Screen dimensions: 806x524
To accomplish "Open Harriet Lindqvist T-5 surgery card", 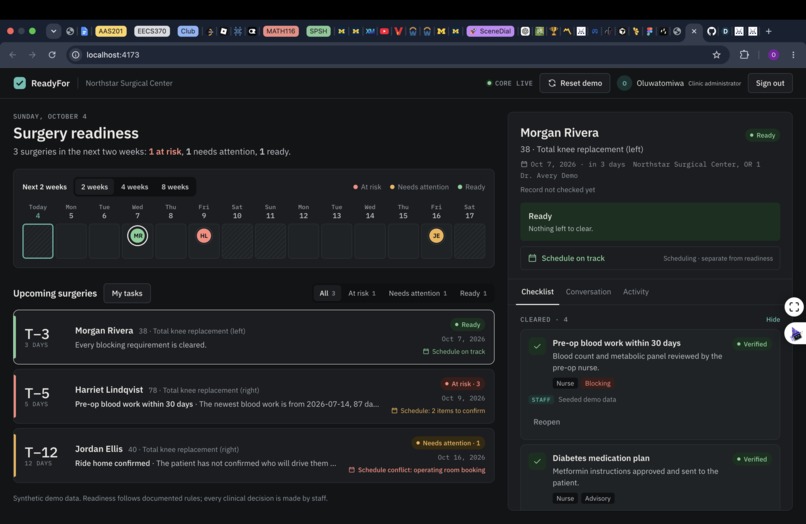I will pos(254,396).
